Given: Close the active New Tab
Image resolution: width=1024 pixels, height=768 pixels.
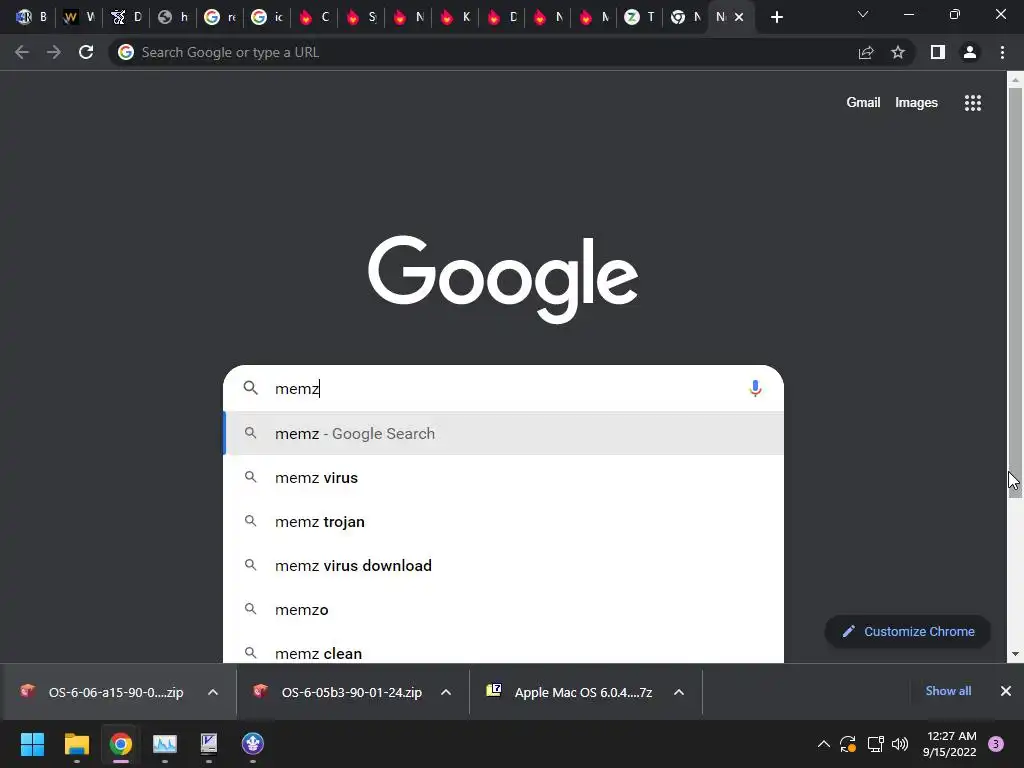Looking at the screenshot, I should [739, 18].
